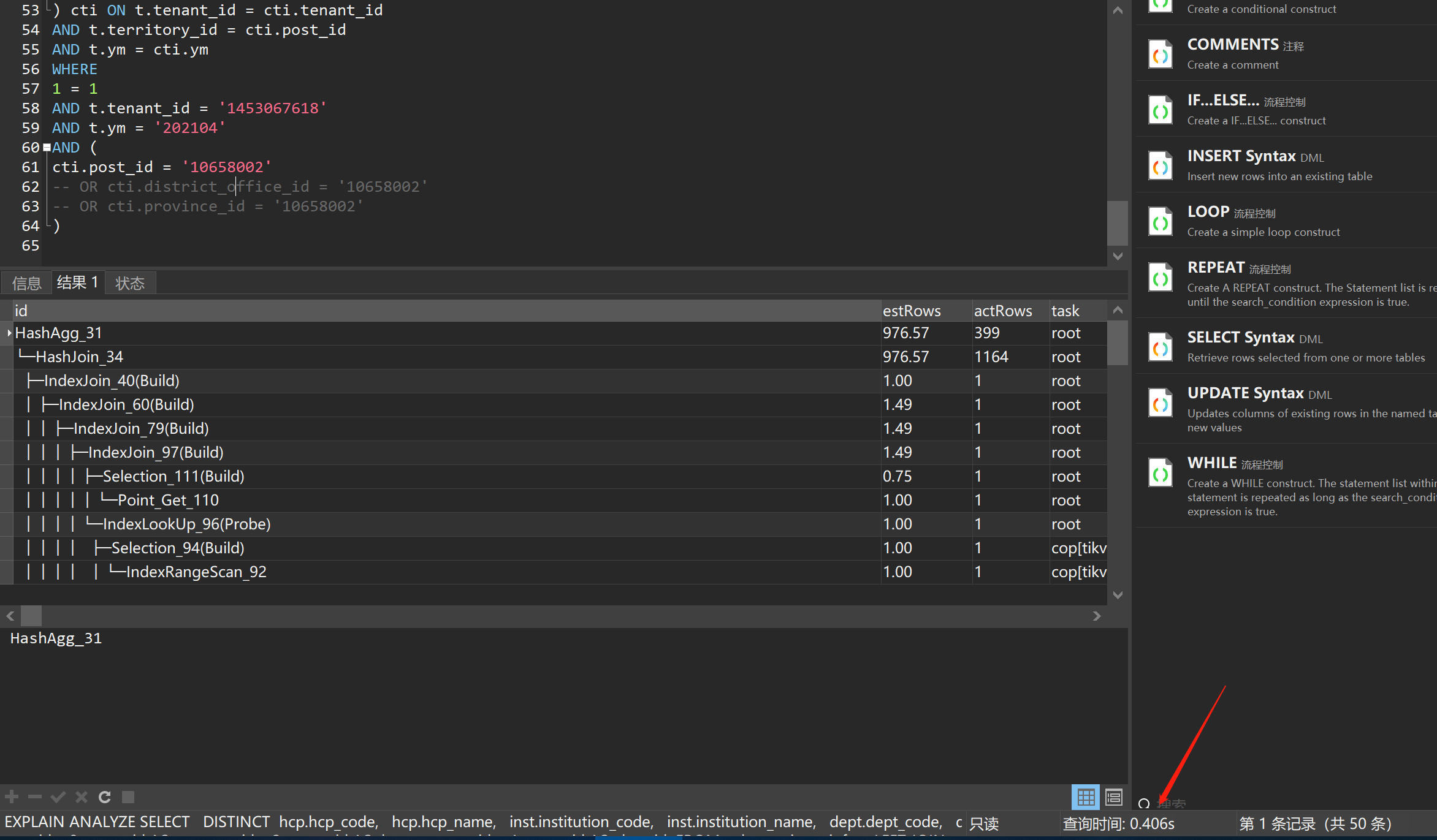The image size is (1437, 840).
Task: Click the discard changes X icon
Action: (x=82, y=796)
